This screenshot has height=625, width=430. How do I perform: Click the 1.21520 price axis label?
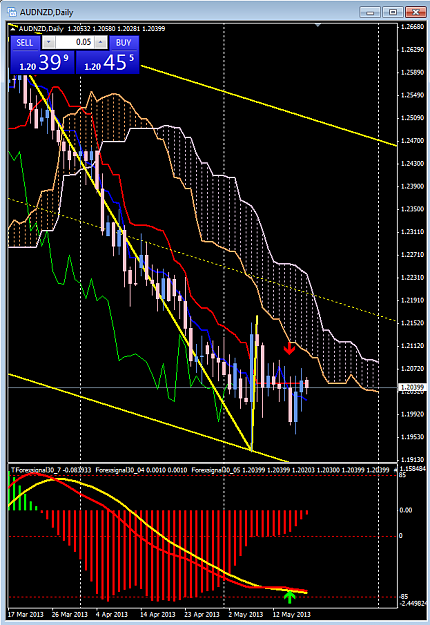tap(412, 323)
